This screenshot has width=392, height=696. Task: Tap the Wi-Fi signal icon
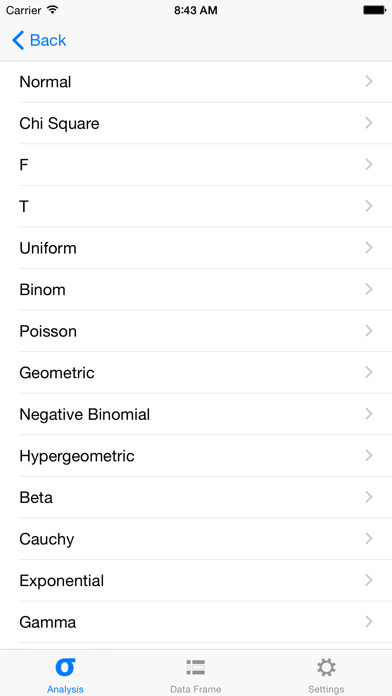[x=52, y=10]
